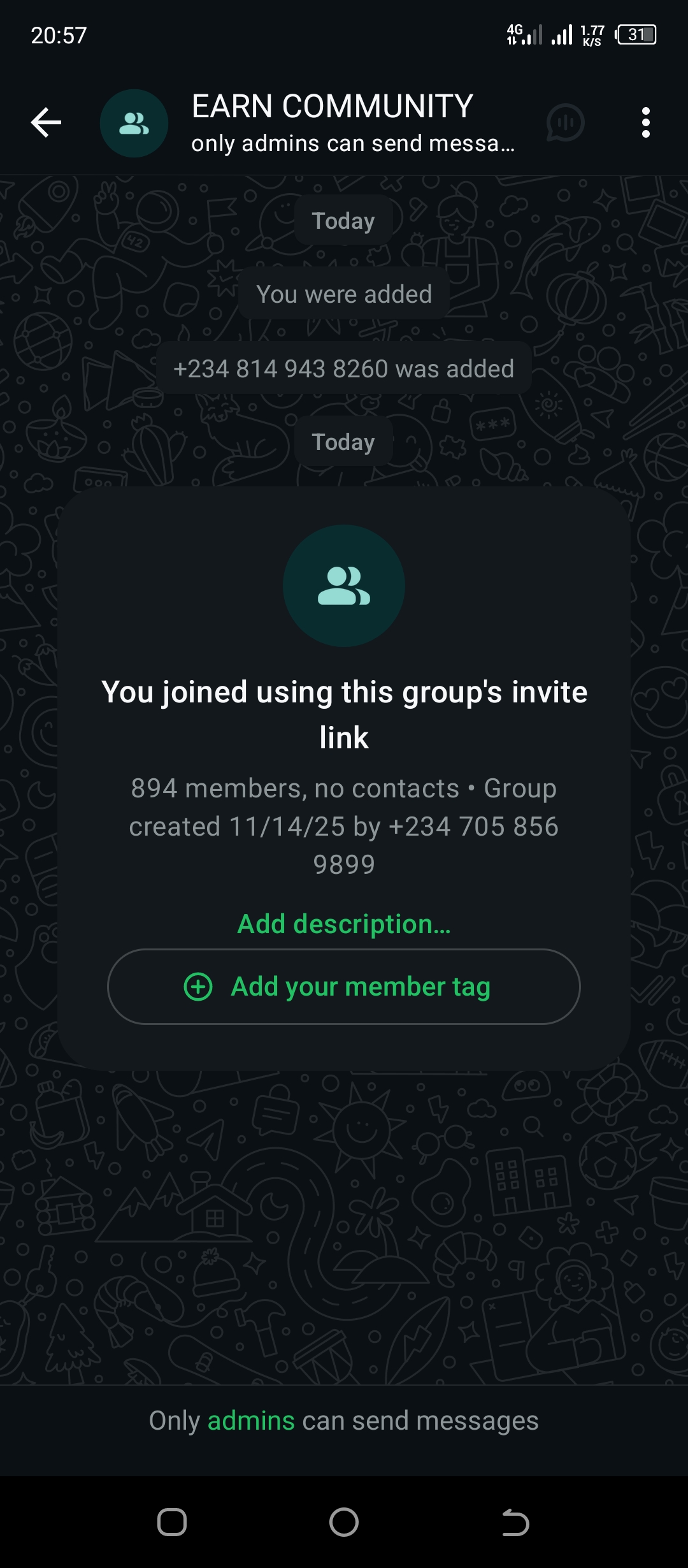Open group info via EARN COMMUNITY title
The height and width of the screenshot is (1568, 688).
(x=333, y=106)
